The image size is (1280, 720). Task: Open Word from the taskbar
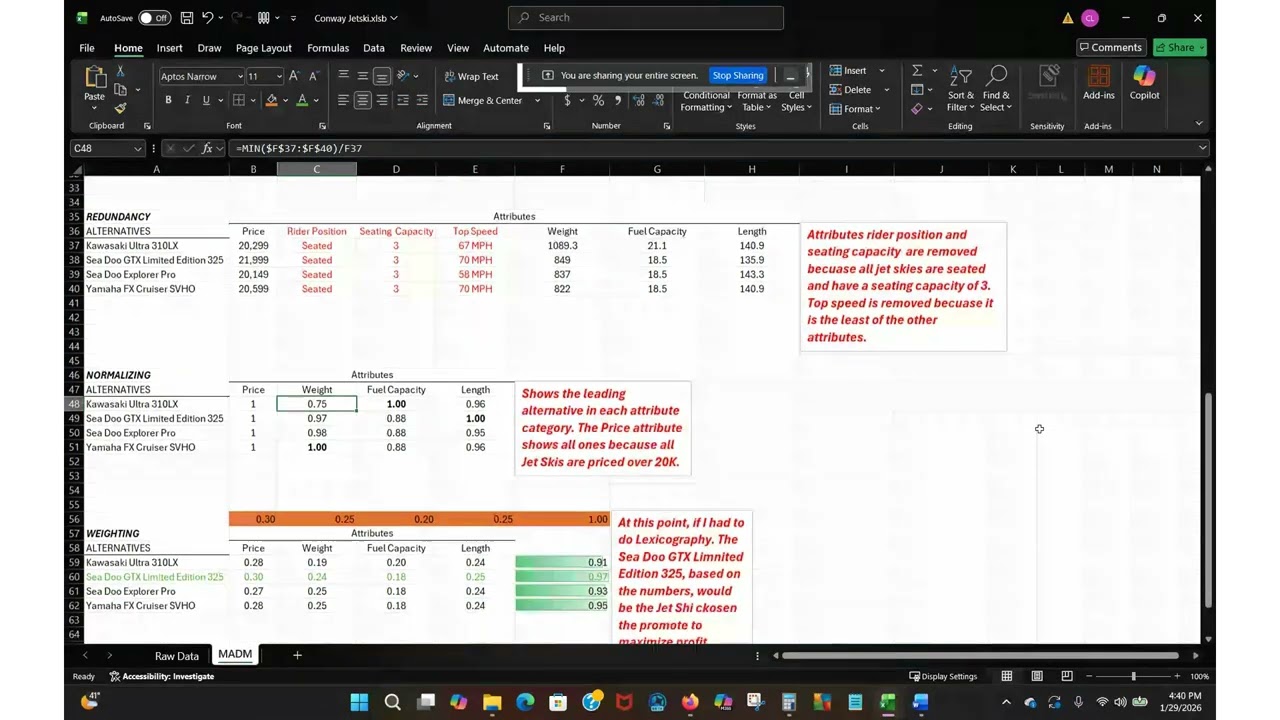tap(921, 702)
